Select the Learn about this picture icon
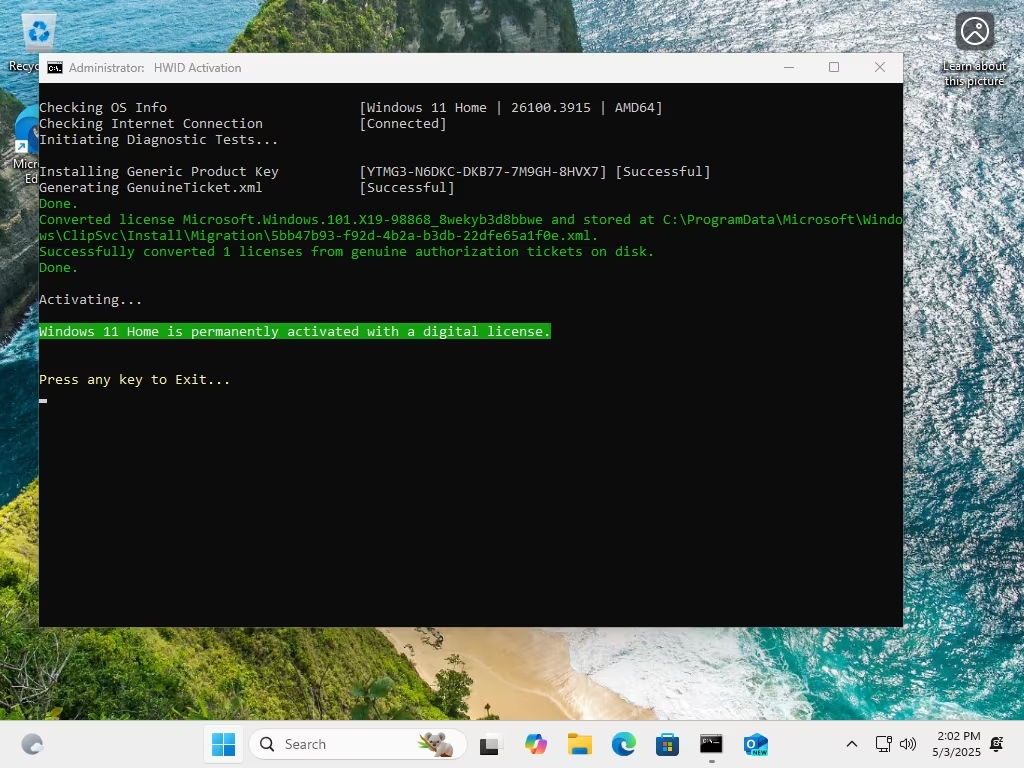 [x=974, y=49]
